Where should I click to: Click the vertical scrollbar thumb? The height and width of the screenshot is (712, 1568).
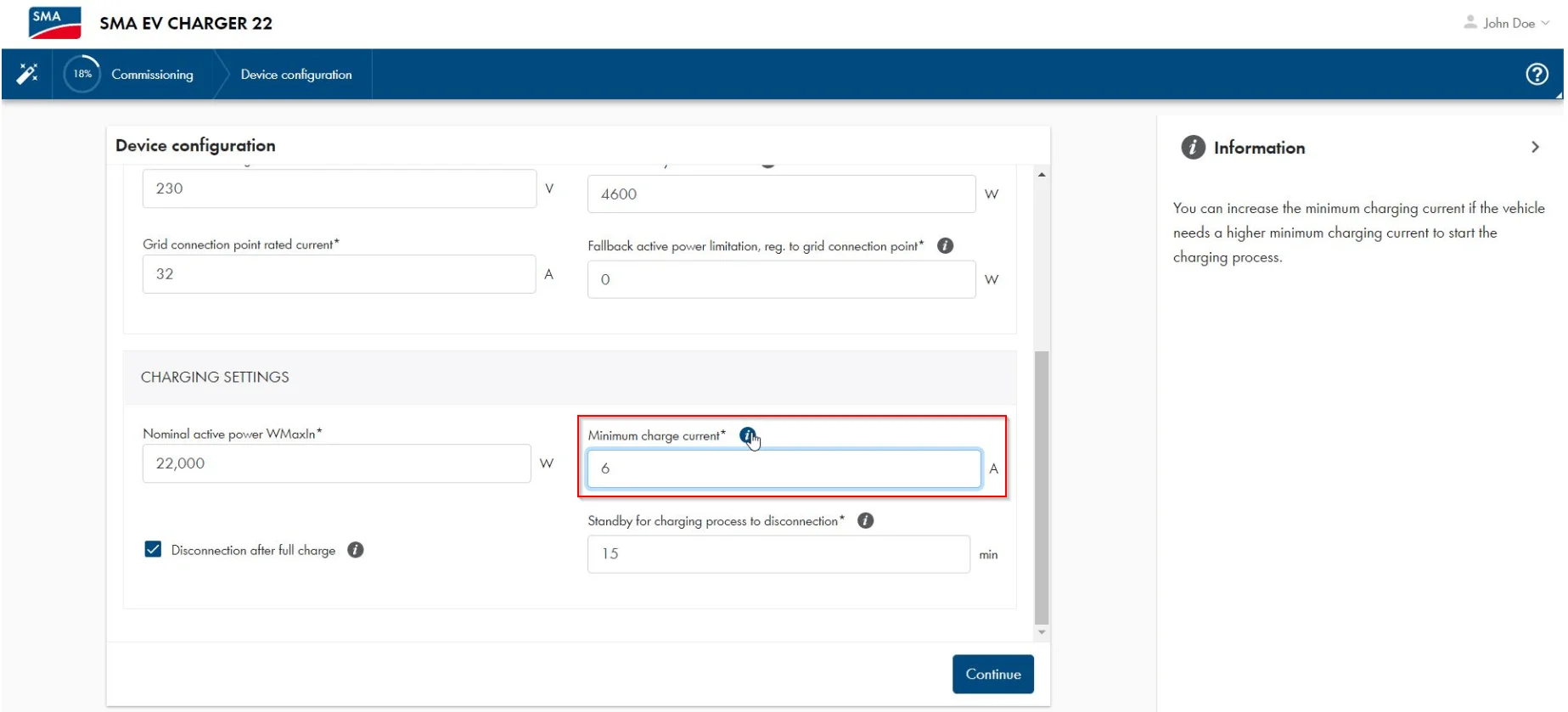point(1042,486)
